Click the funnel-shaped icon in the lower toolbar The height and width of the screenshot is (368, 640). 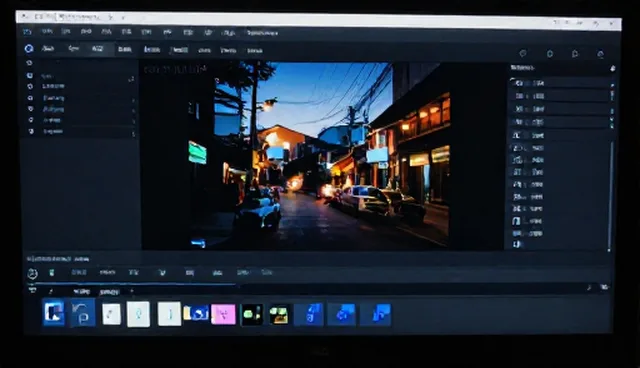click(162, 273)
